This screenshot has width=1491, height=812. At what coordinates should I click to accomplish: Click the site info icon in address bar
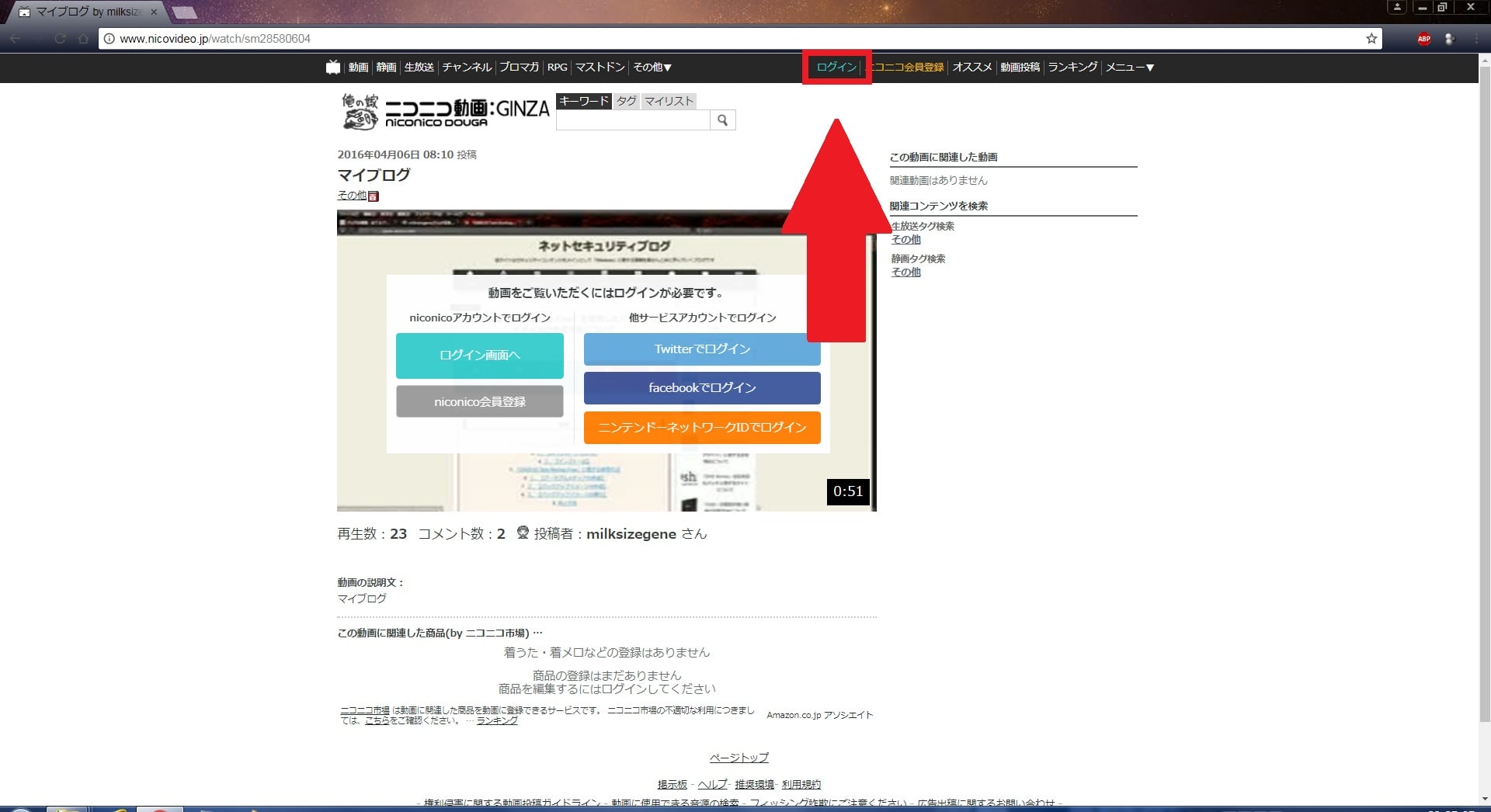coord(109,39)
